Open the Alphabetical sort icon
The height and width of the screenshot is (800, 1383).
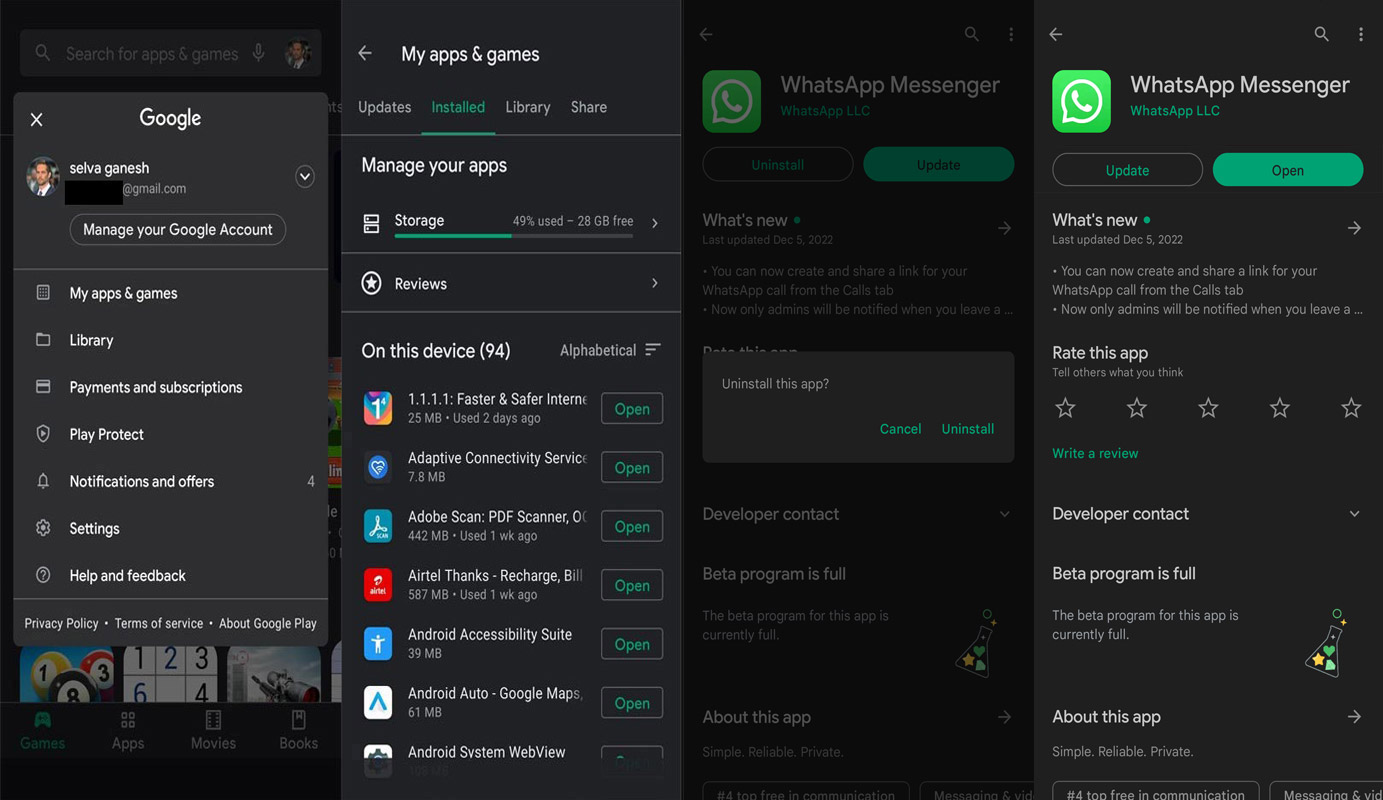[x=653, y=350]
